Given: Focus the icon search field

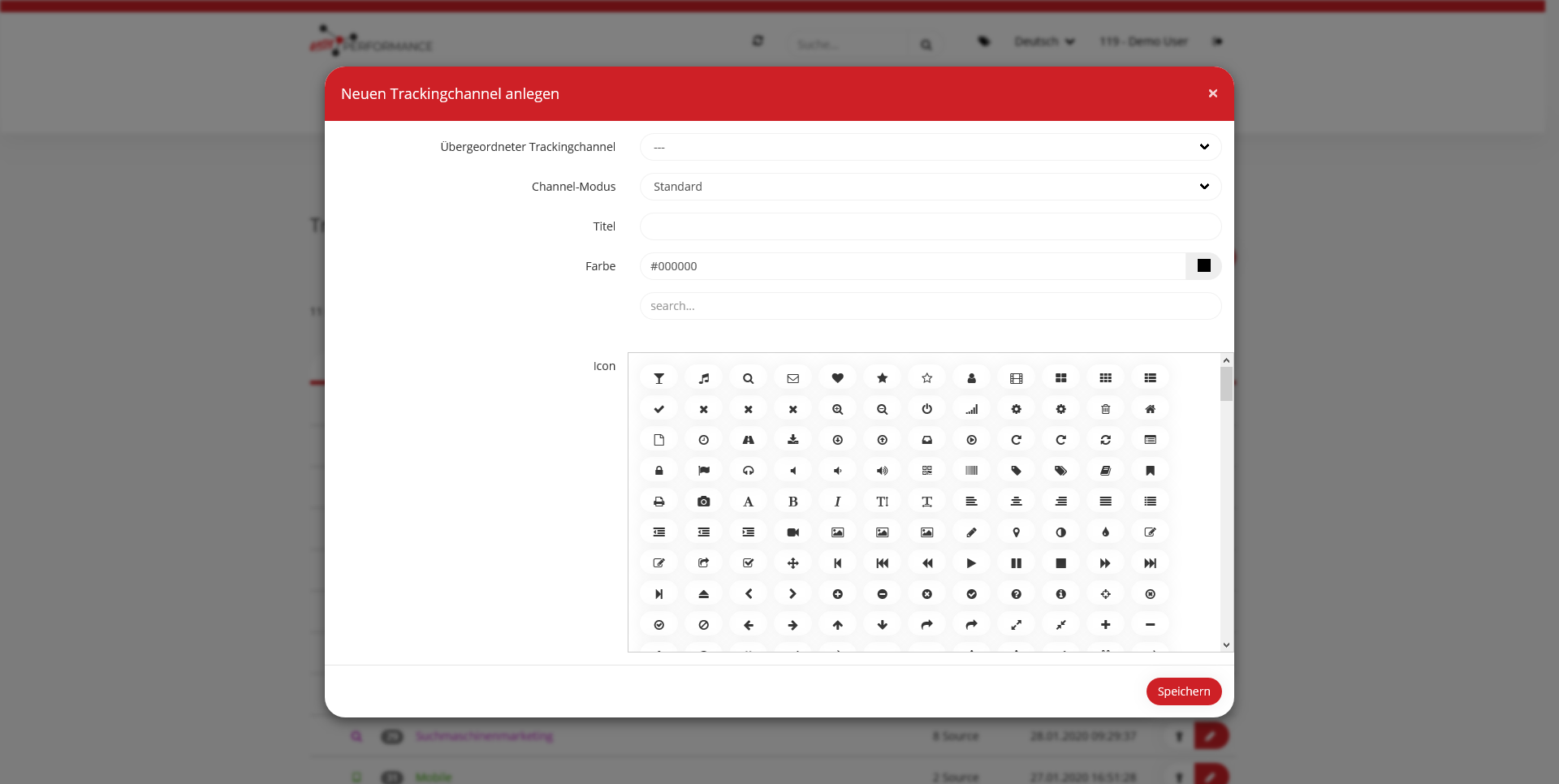Looking at the screenshot, I should click(x=930, y=306).
